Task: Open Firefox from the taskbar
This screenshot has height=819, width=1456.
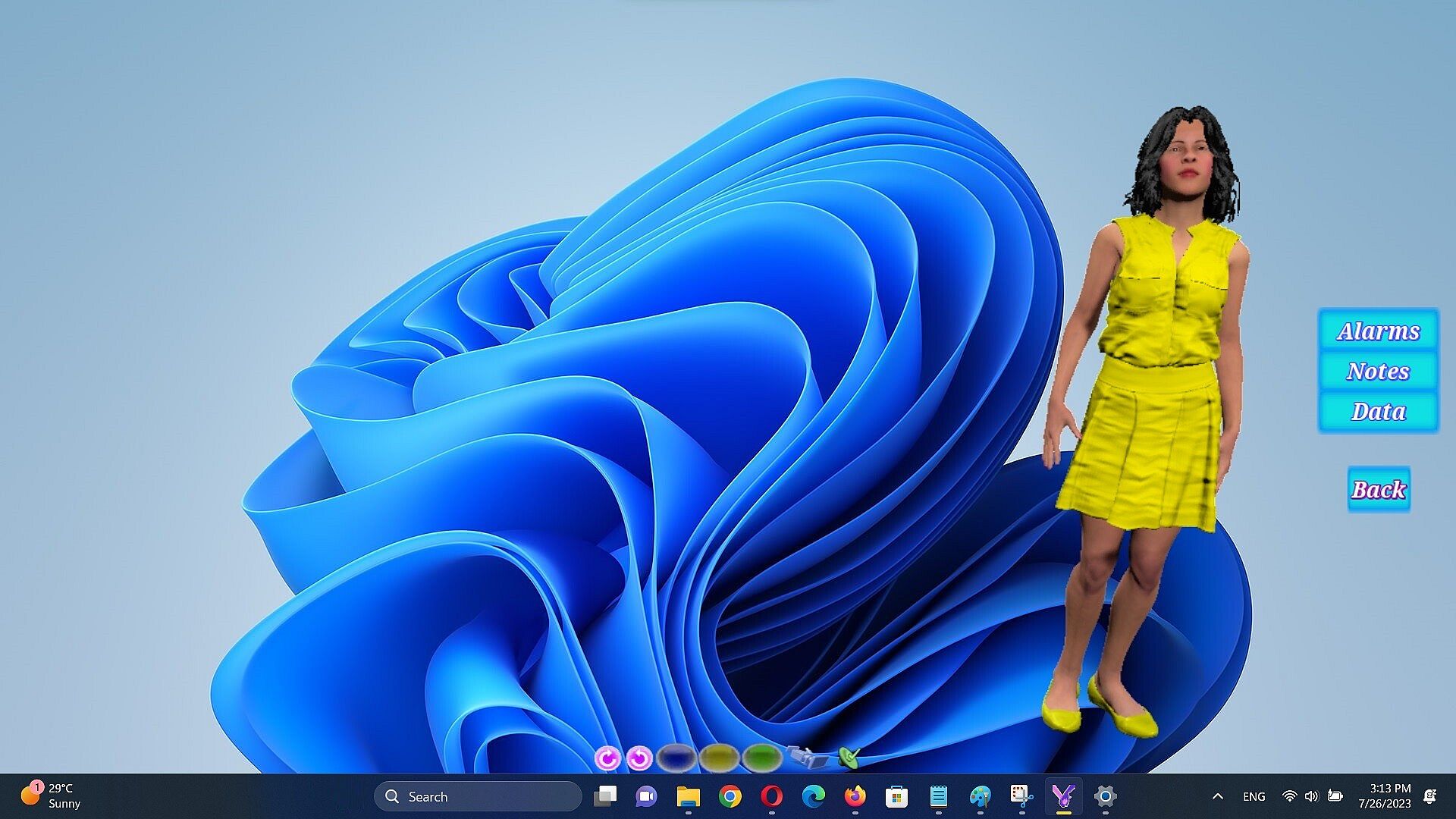Action: coord(855,796)
